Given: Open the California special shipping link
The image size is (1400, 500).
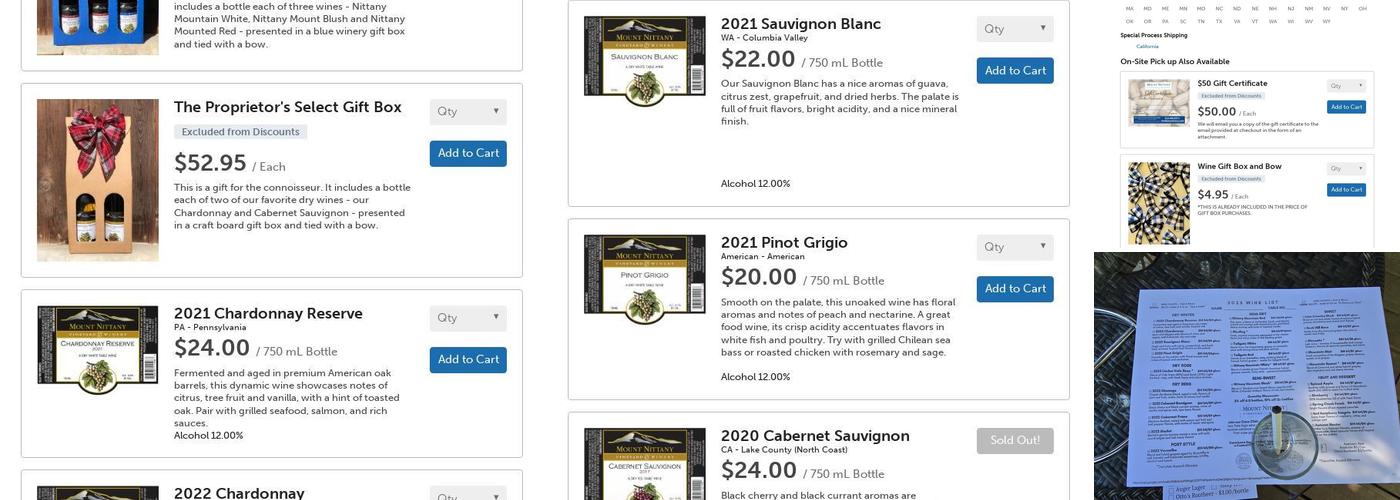Looking at the screenshot, I should pos(1147,46).
